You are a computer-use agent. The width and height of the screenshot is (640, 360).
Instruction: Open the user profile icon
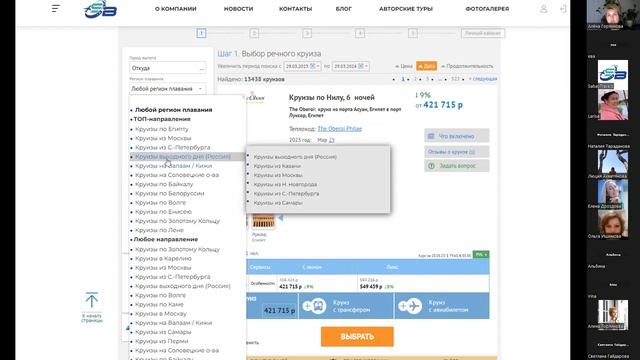point(543,9)
